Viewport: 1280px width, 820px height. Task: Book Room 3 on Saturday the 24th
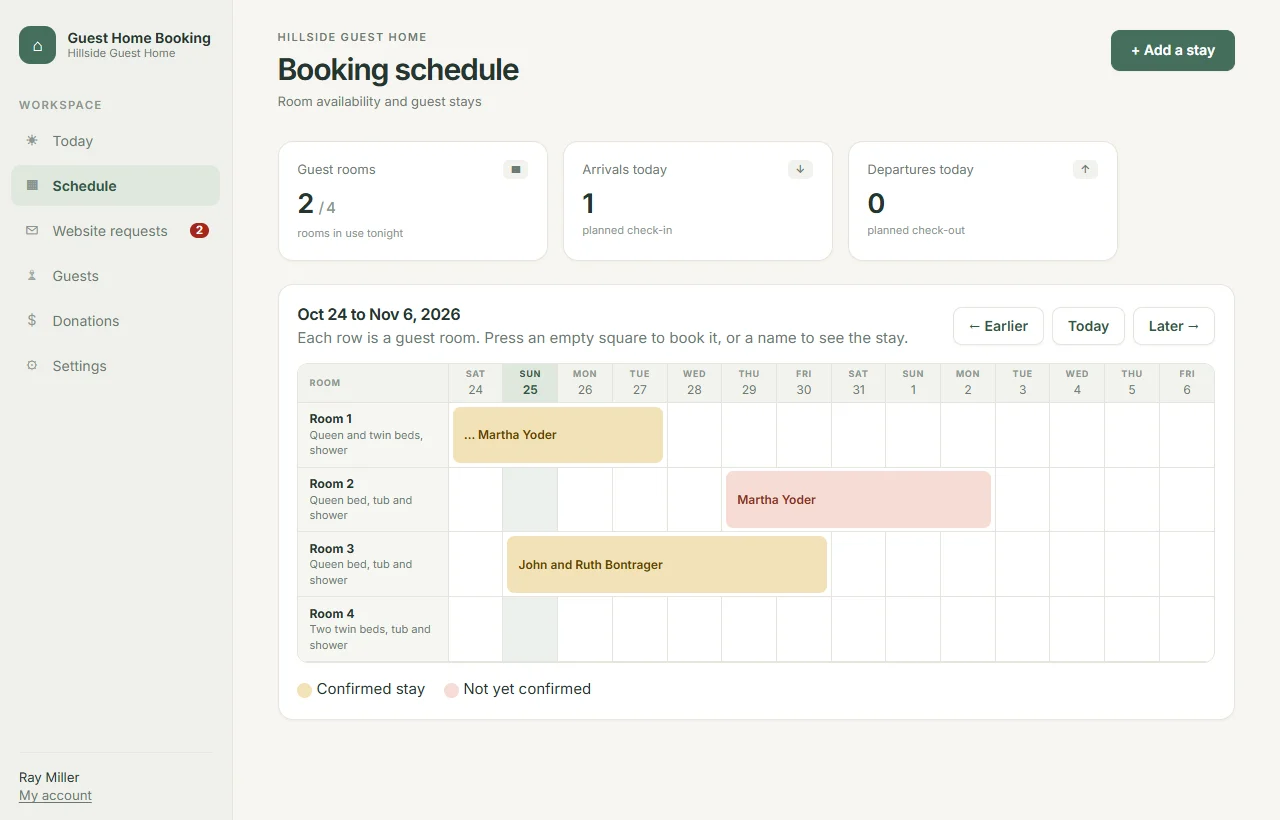476,565
